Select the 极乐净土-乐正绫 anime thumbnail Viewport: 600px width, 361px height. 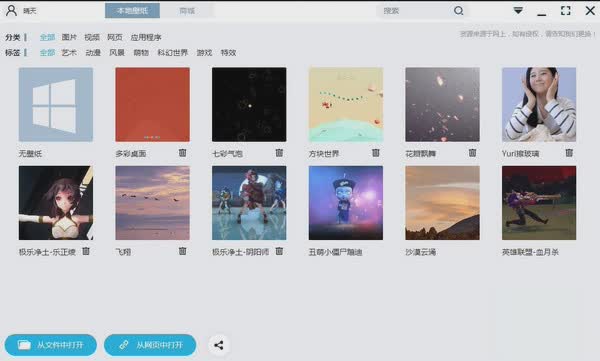(x=56, y=203)
